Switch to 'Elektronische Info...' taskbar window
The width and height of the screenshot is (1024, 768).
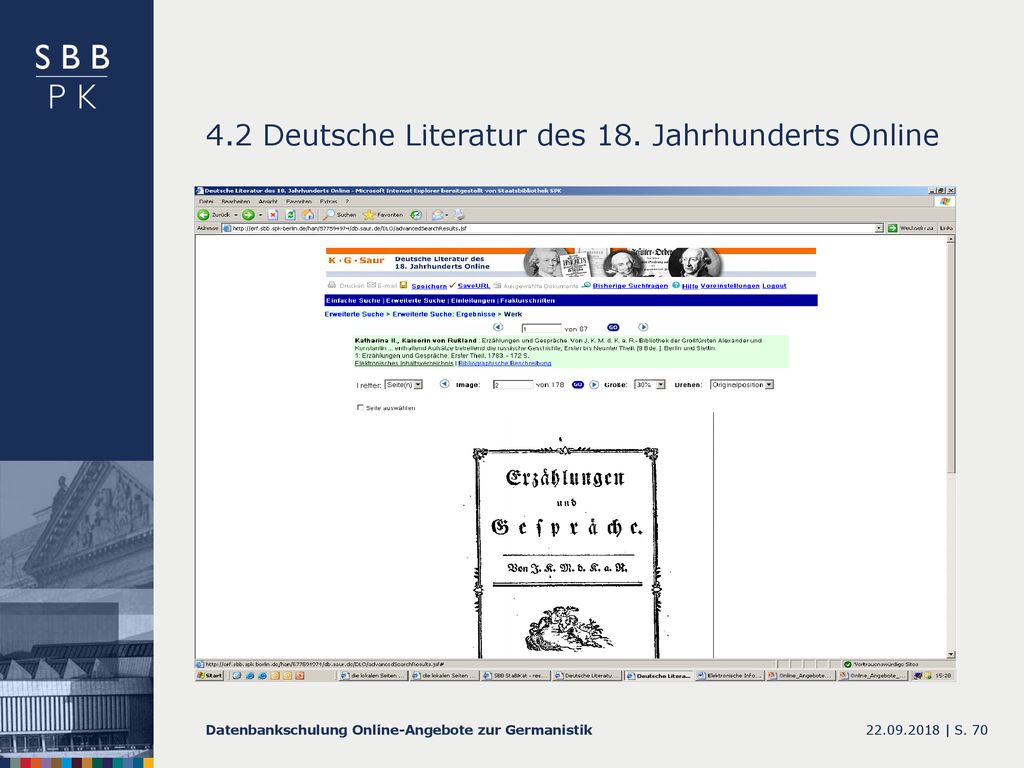pyautogui.click(x=730, y=676)
